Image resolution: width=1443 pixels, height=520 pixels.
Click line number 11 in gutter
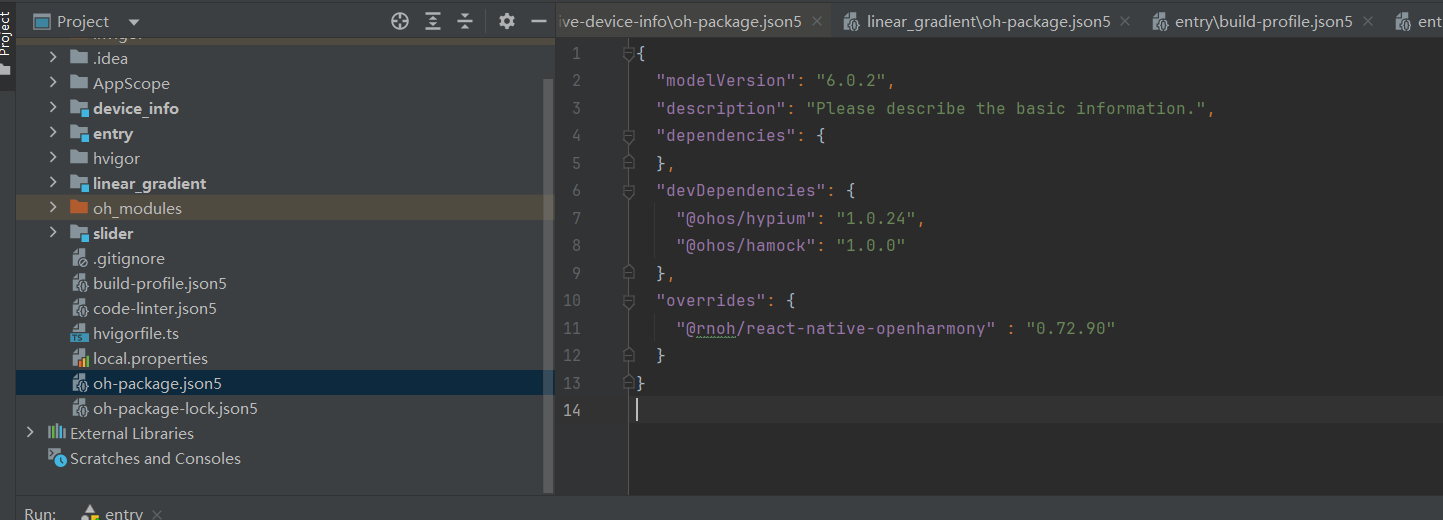pyautogui.click(x=571, y=328)
